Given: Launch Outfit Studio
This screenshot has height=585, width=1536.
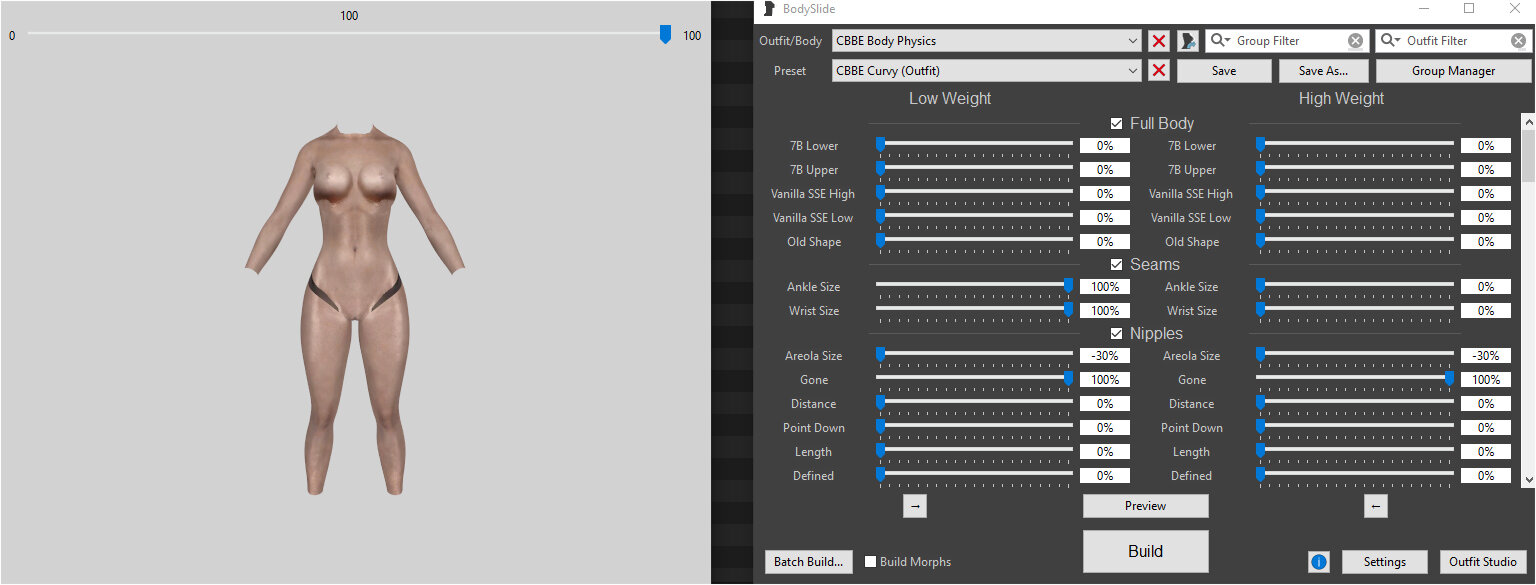Looking at the screenshot, I should click(x=1485, y=562).
